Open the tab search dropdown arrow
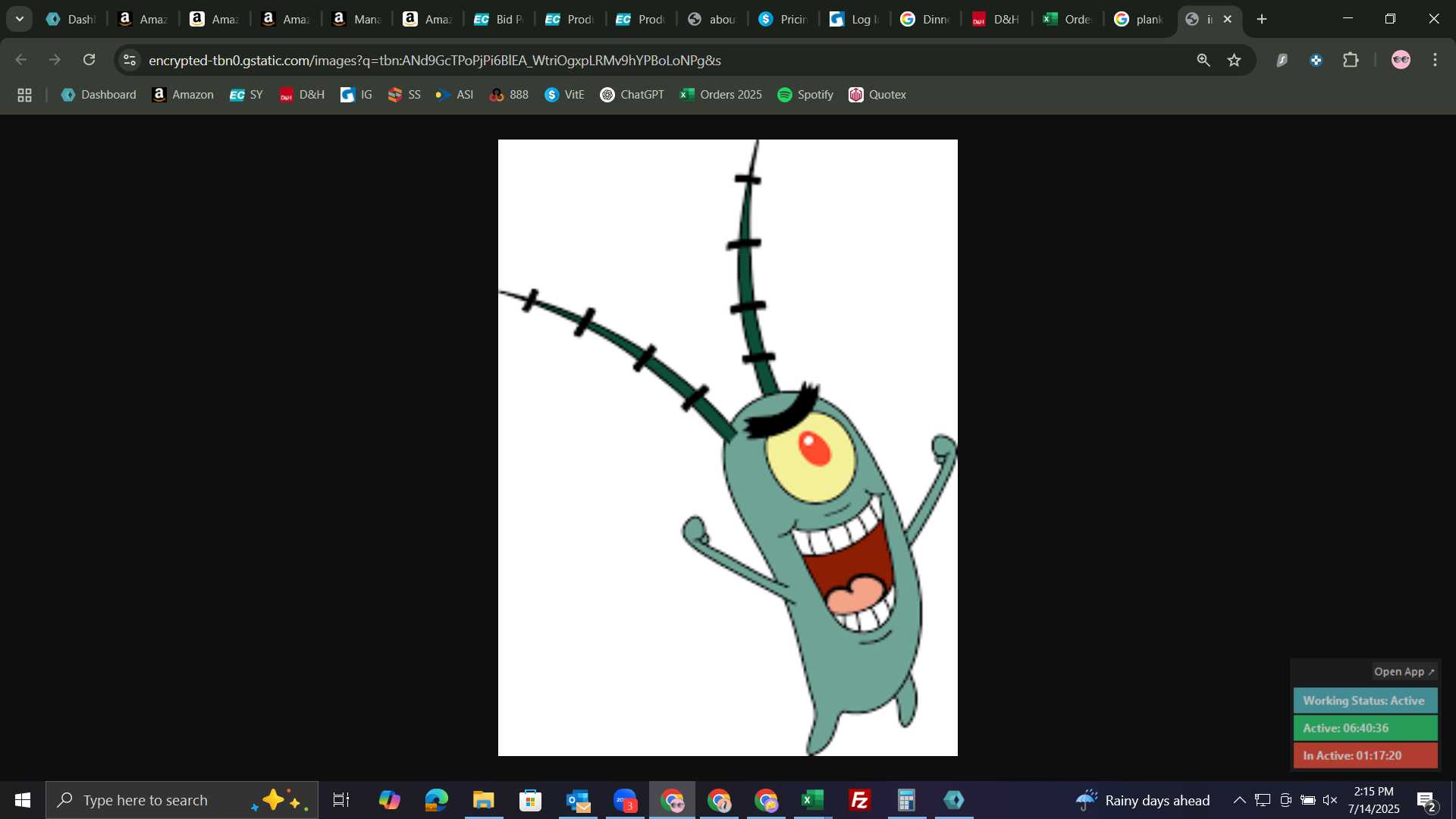 click(20, 19)
